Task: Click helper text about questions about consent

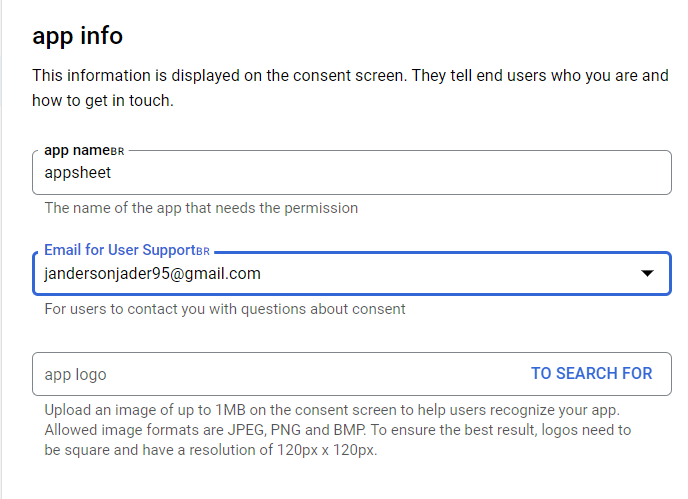Action: tap(225, 309)
